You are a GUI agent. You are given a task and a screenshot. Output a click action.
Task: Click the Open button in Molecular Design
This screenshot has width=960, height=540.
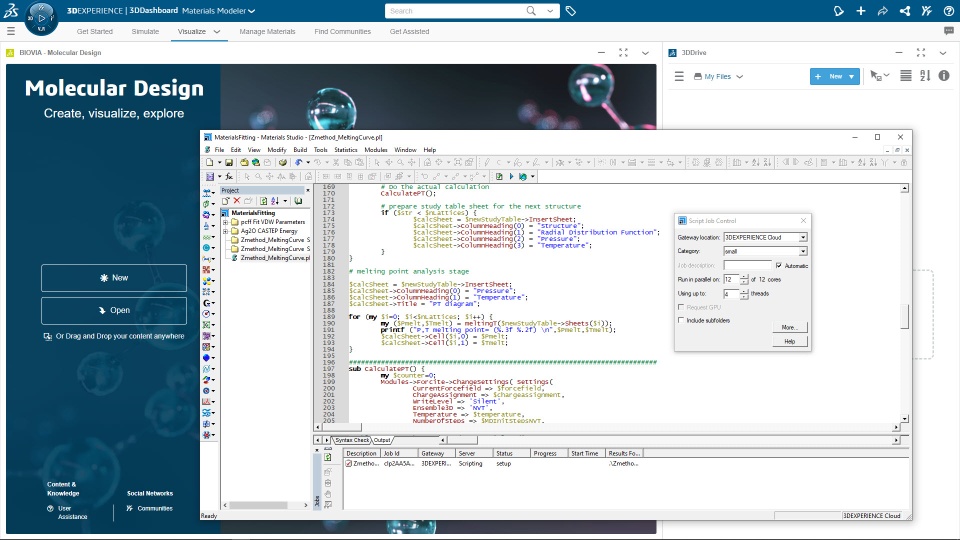point(114,310)
